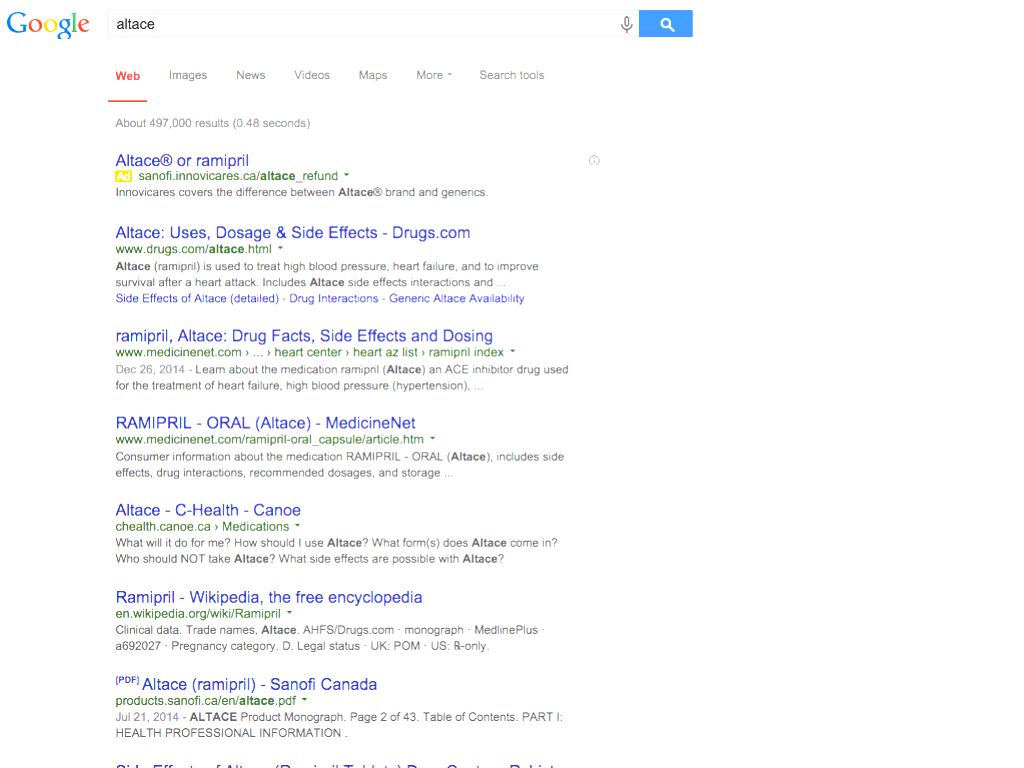Open Ramipril - Wikipedia result
The height and width of the screenshot is (768, 1024).
click(268, 598)
